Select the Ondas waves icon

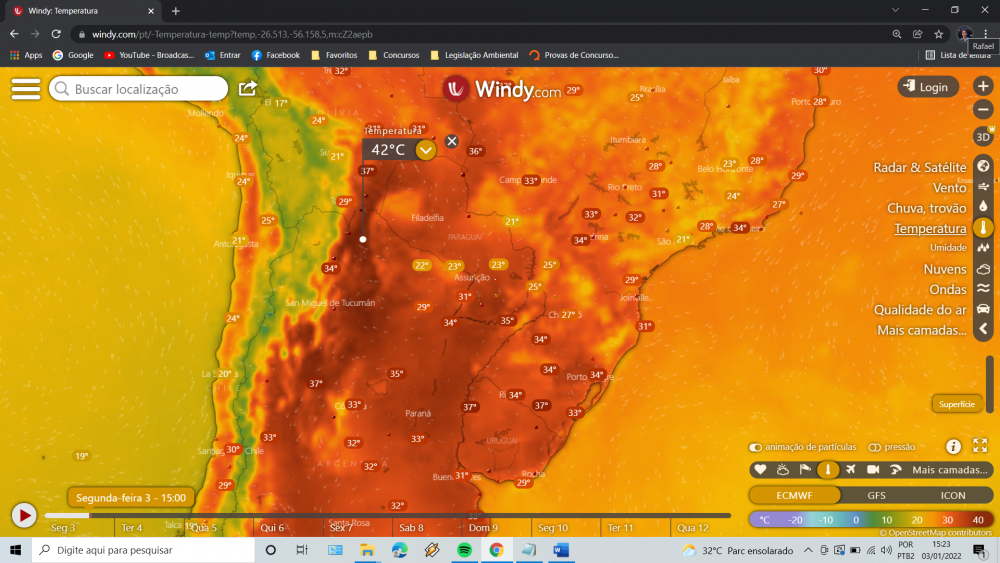tap(983, 289)
